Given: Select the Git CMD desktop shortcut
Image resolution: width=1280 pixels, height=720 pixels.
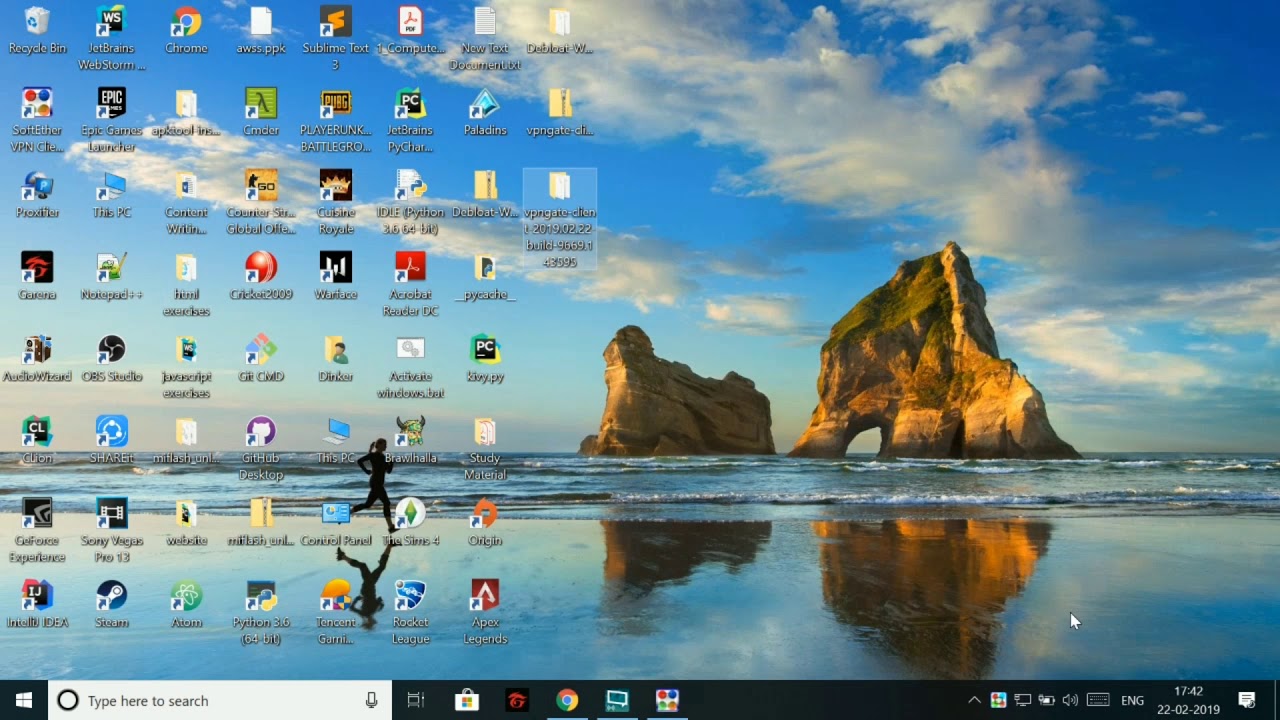Looking at the screenshot, I should tap(261, 358).
